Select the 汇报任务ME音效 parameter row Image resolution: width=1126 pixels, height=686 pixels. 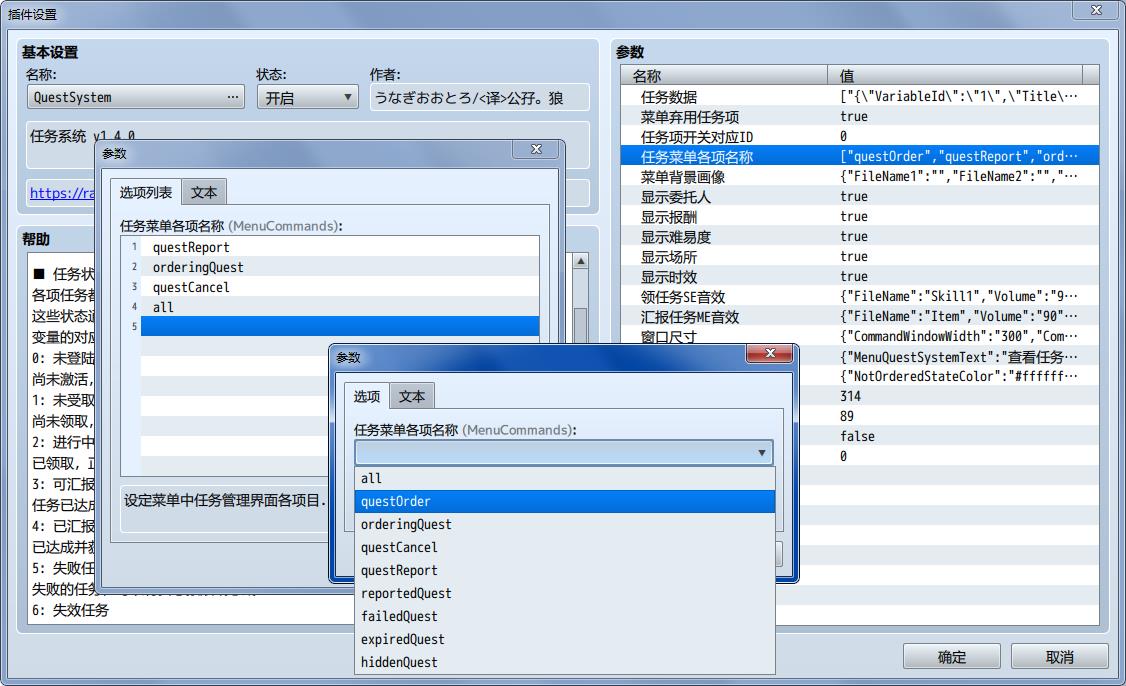click(x=860, y=317)
